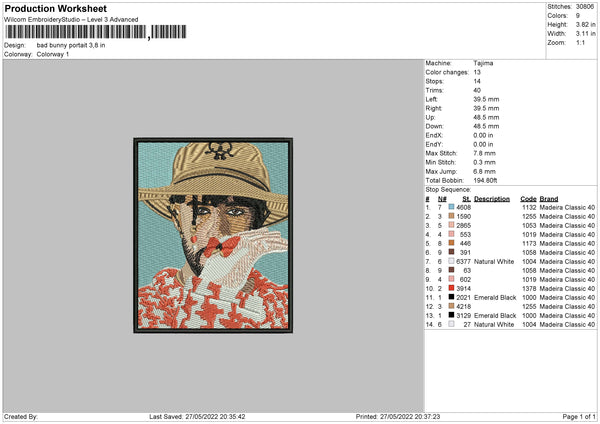Click the Stitches value 30806

tap(585, 7)
